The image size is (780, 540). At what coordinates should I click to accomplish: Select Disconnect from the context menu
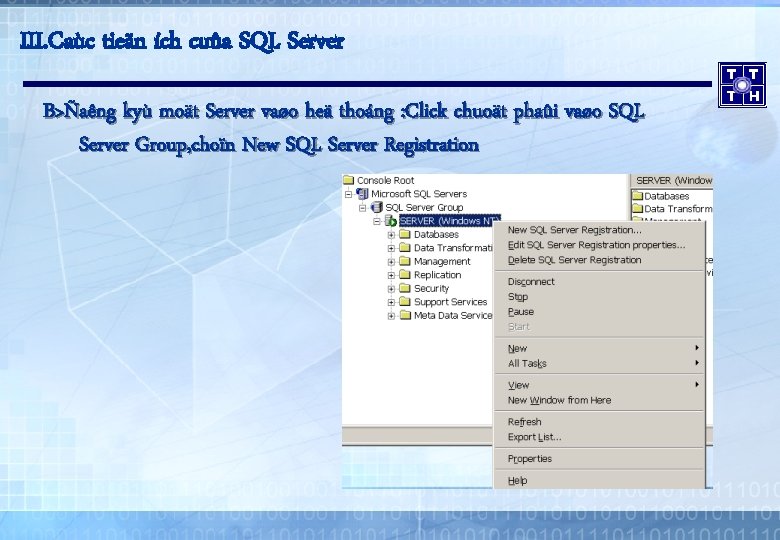tap(599, 281)
